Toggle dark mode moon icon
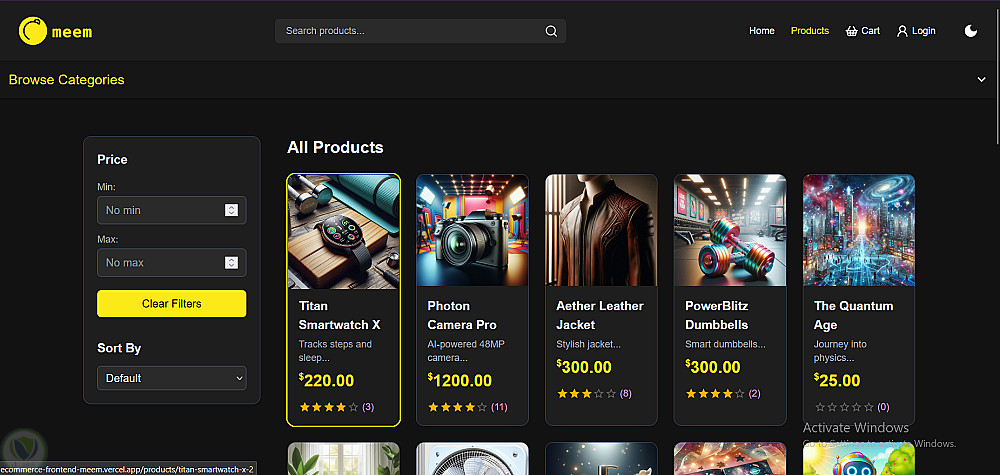 pos(970,31)
